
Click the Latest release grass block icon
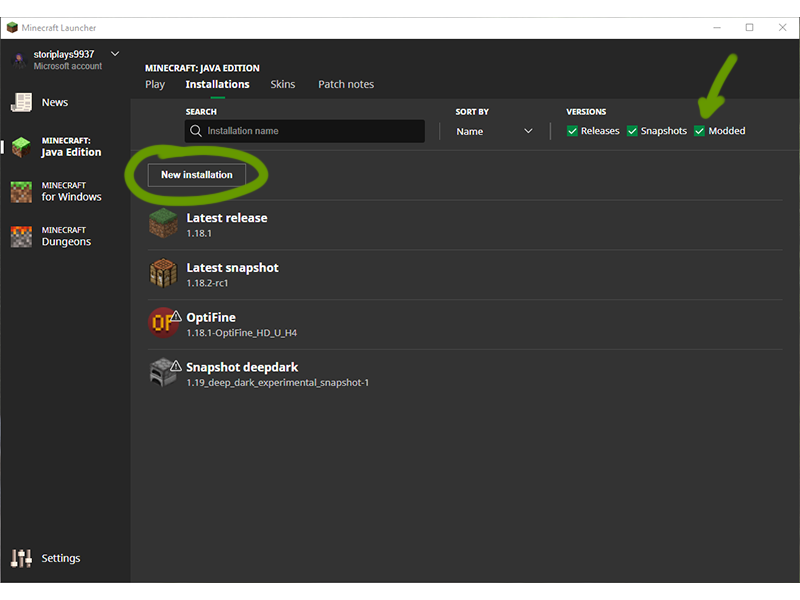[x=163, y=224]
